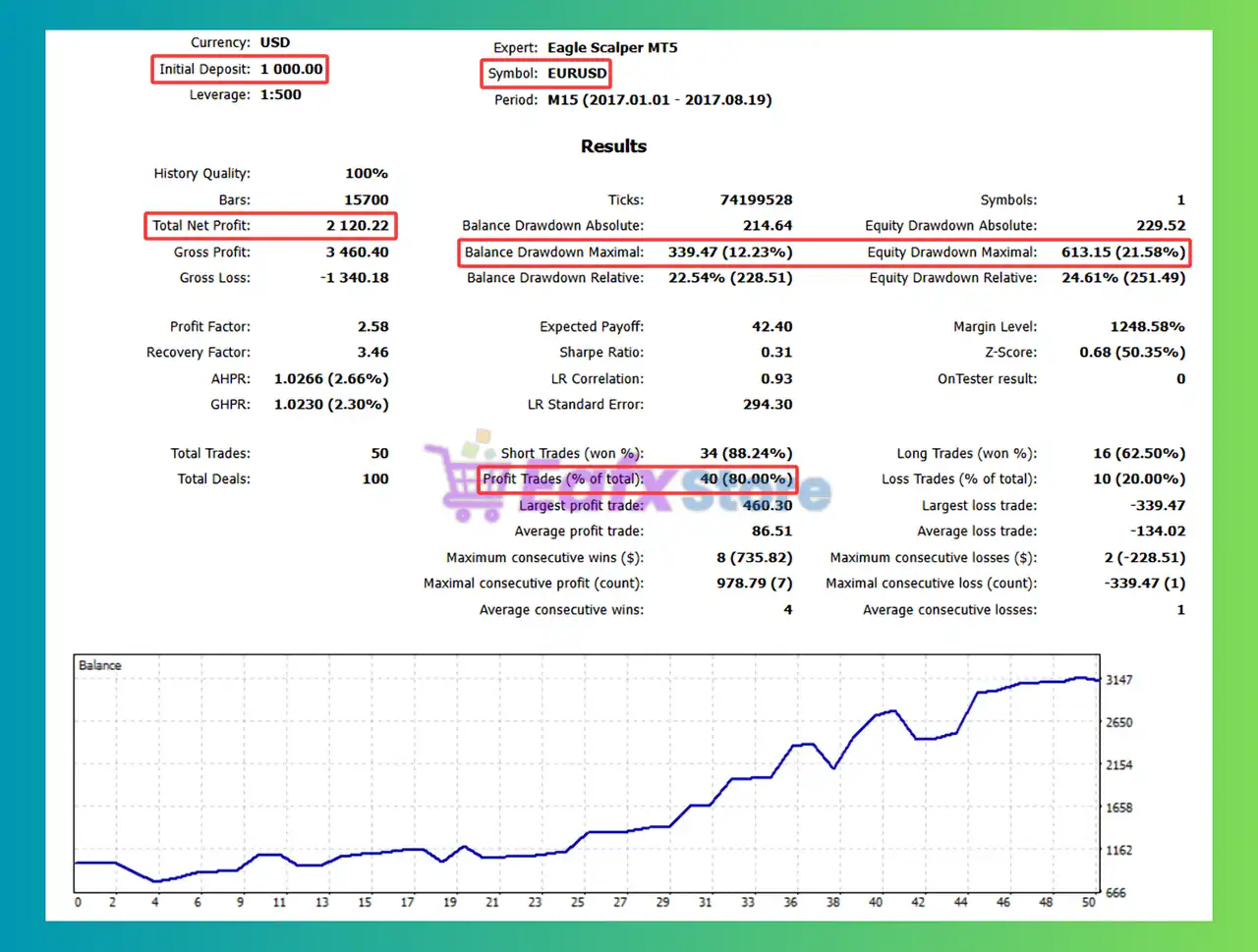The width and height of the screenshot is (1258, 952).
Task: Select the Expert name Eagle Scalper MT5
Action: [611, 48]
